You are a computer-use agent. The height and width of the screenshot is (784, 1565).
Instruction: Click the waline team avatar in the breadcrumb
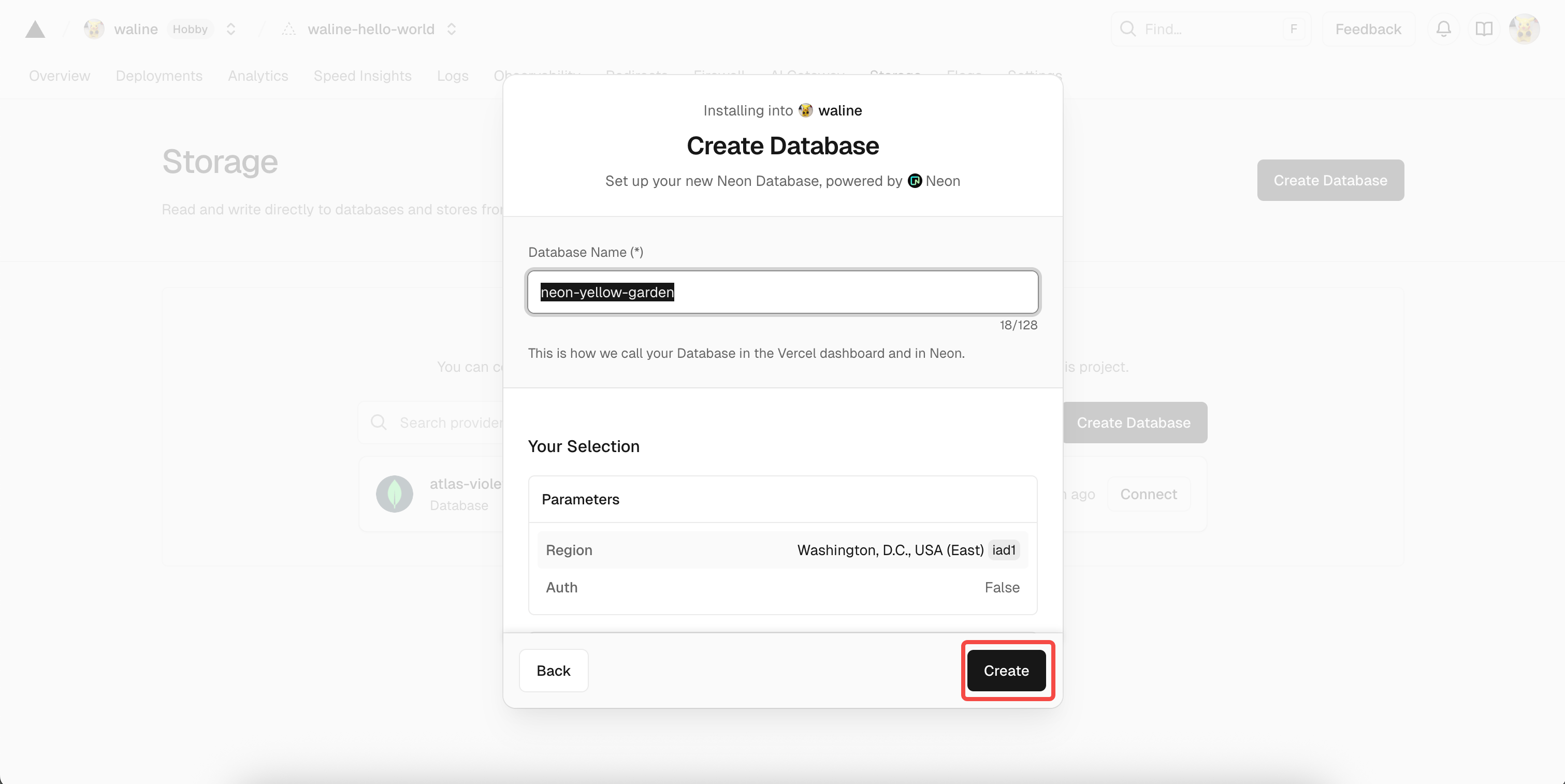pos(94,29)
